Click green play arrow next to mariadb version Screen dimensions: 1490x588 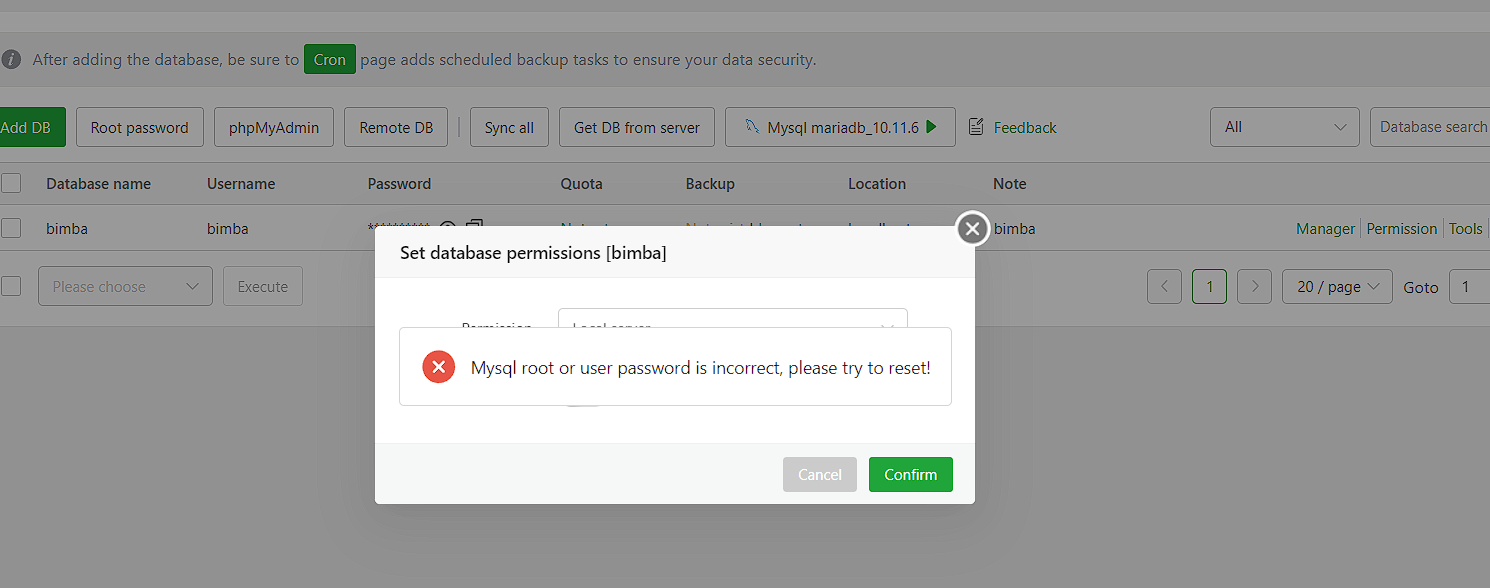click(x=931, y=127)
